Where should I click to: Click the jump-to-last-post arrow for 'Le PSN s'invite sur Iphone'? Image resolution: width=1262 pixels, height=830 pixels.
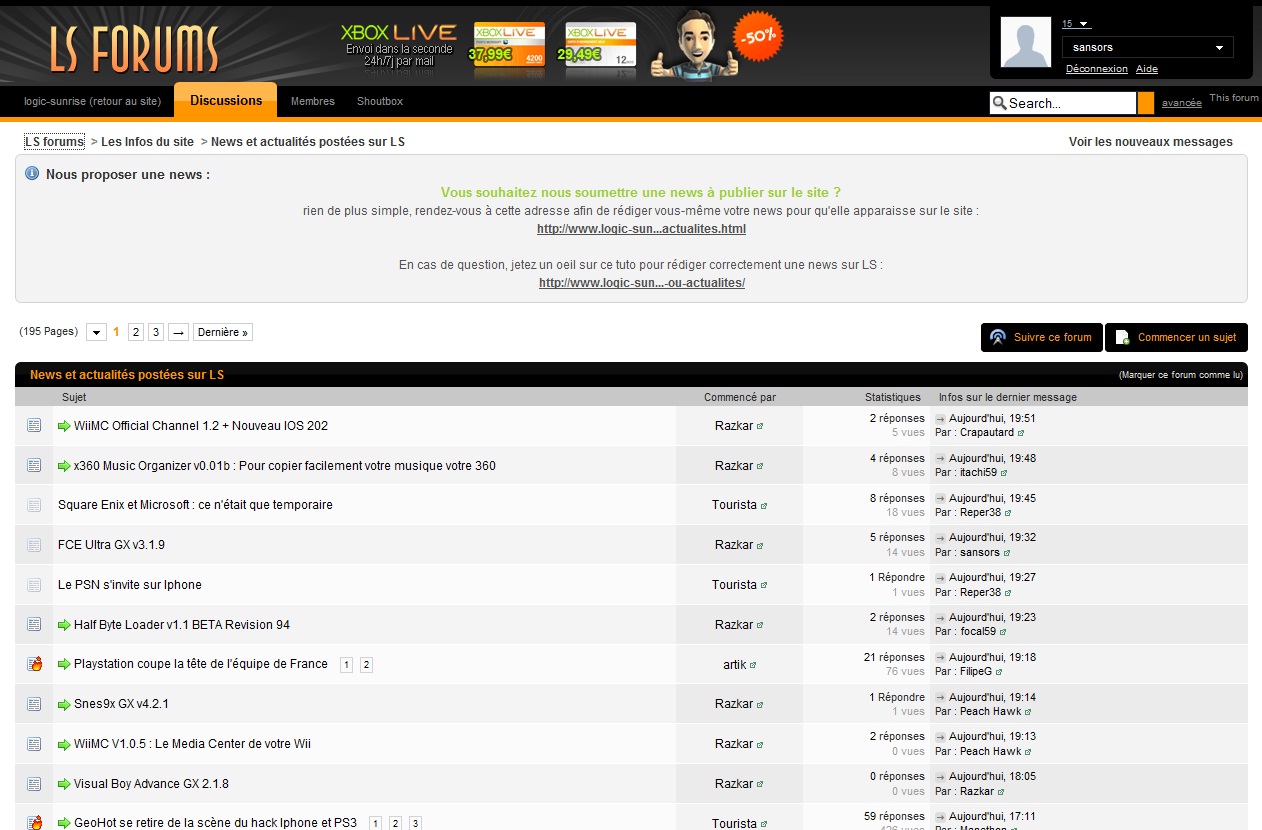(938, 577)
